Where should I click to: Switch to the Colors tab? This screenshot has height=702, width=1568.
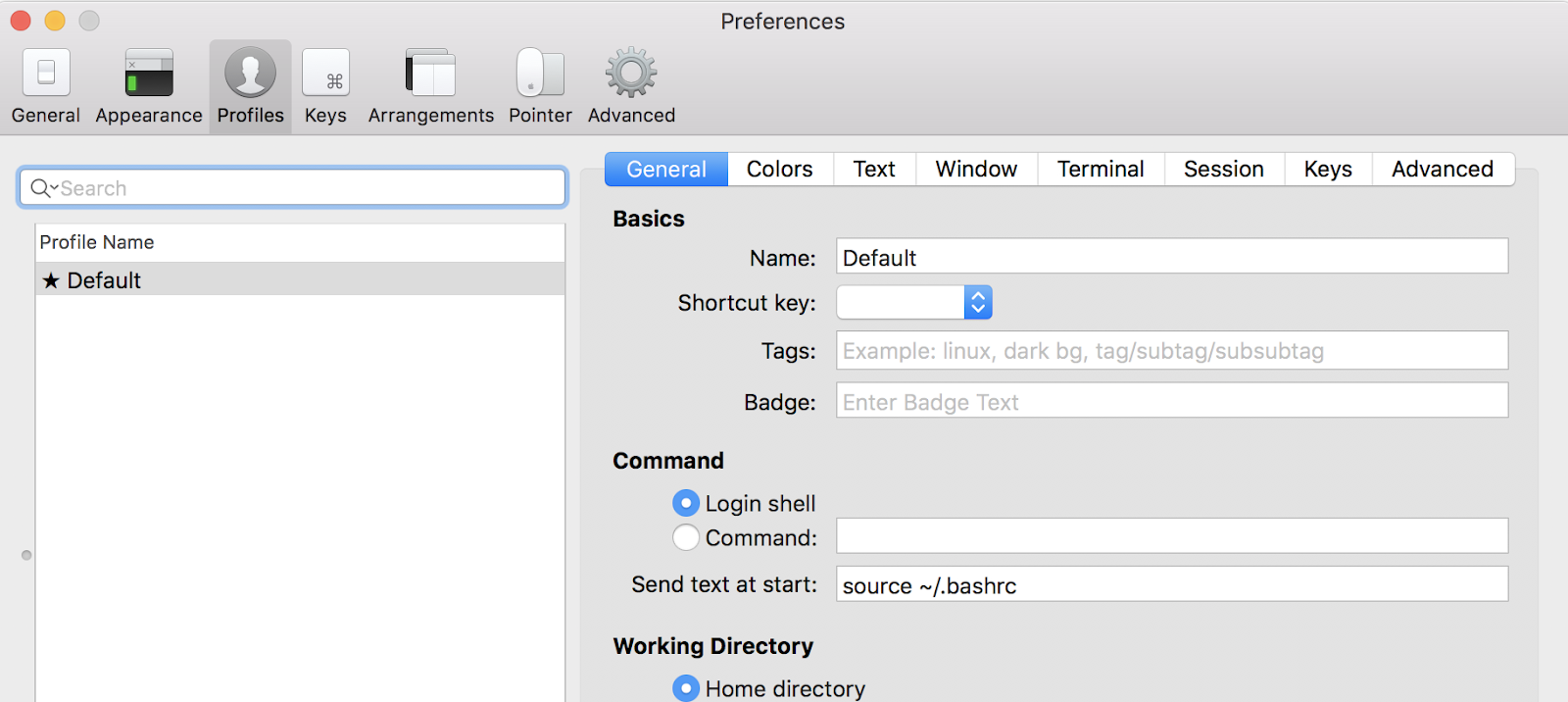pos(779,170)
